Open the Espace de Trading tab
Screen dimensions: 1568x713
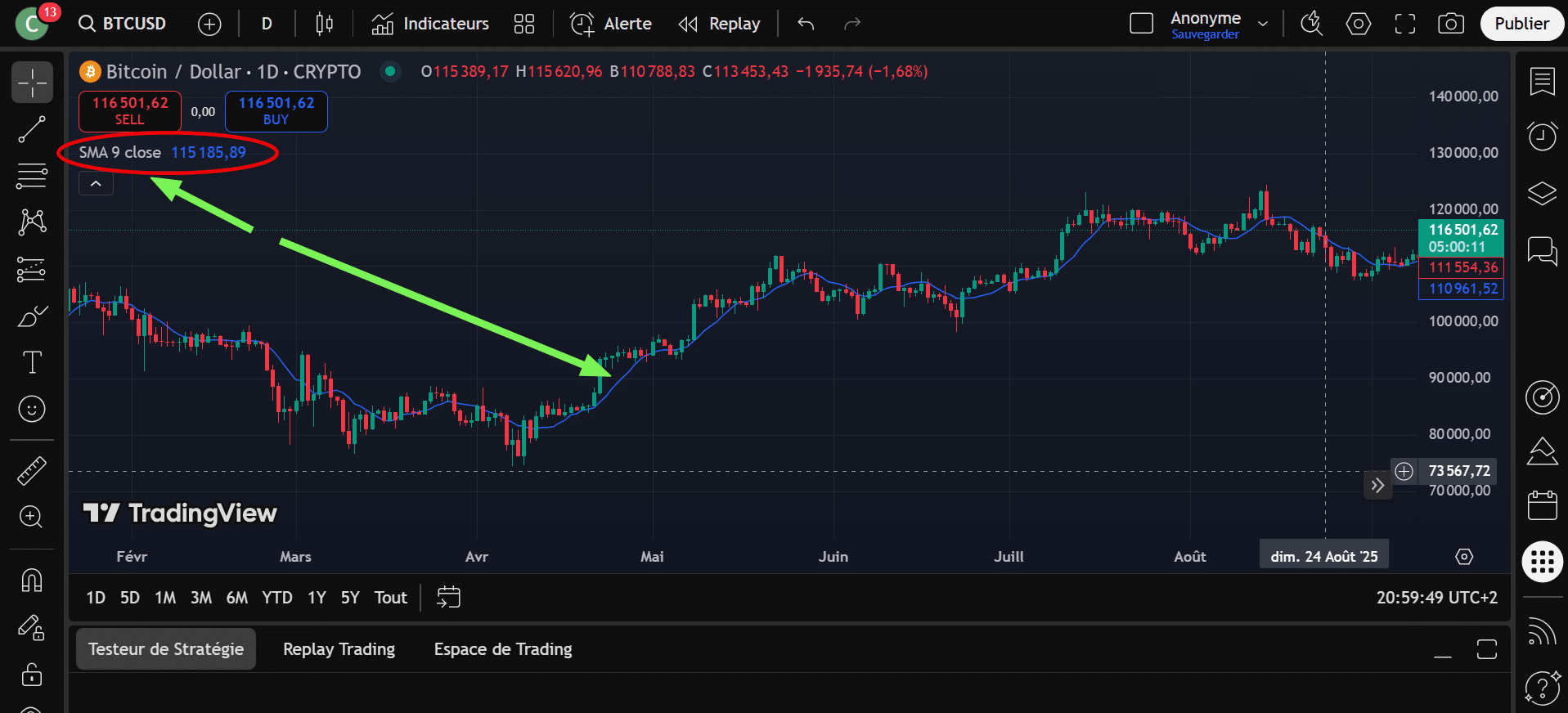[503, 649]
